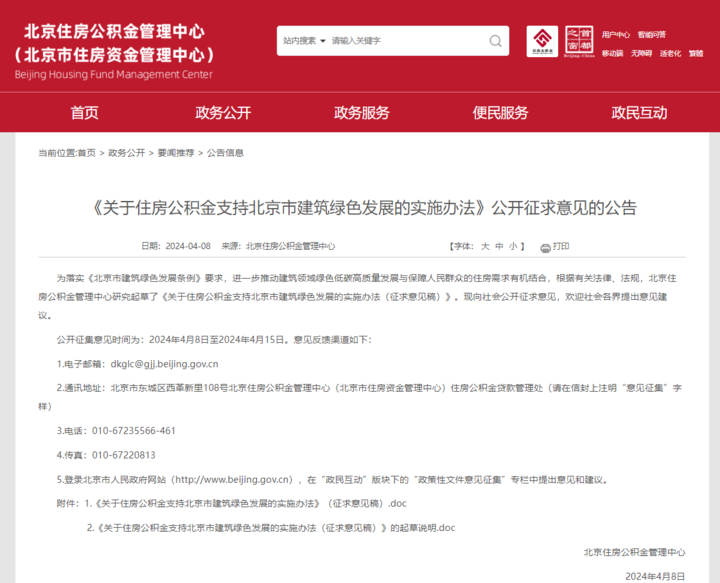Image resolution: width=720 pixels, height=583 pixels.
Task: Open the 用户中心 link
Action: pos(616,34)
